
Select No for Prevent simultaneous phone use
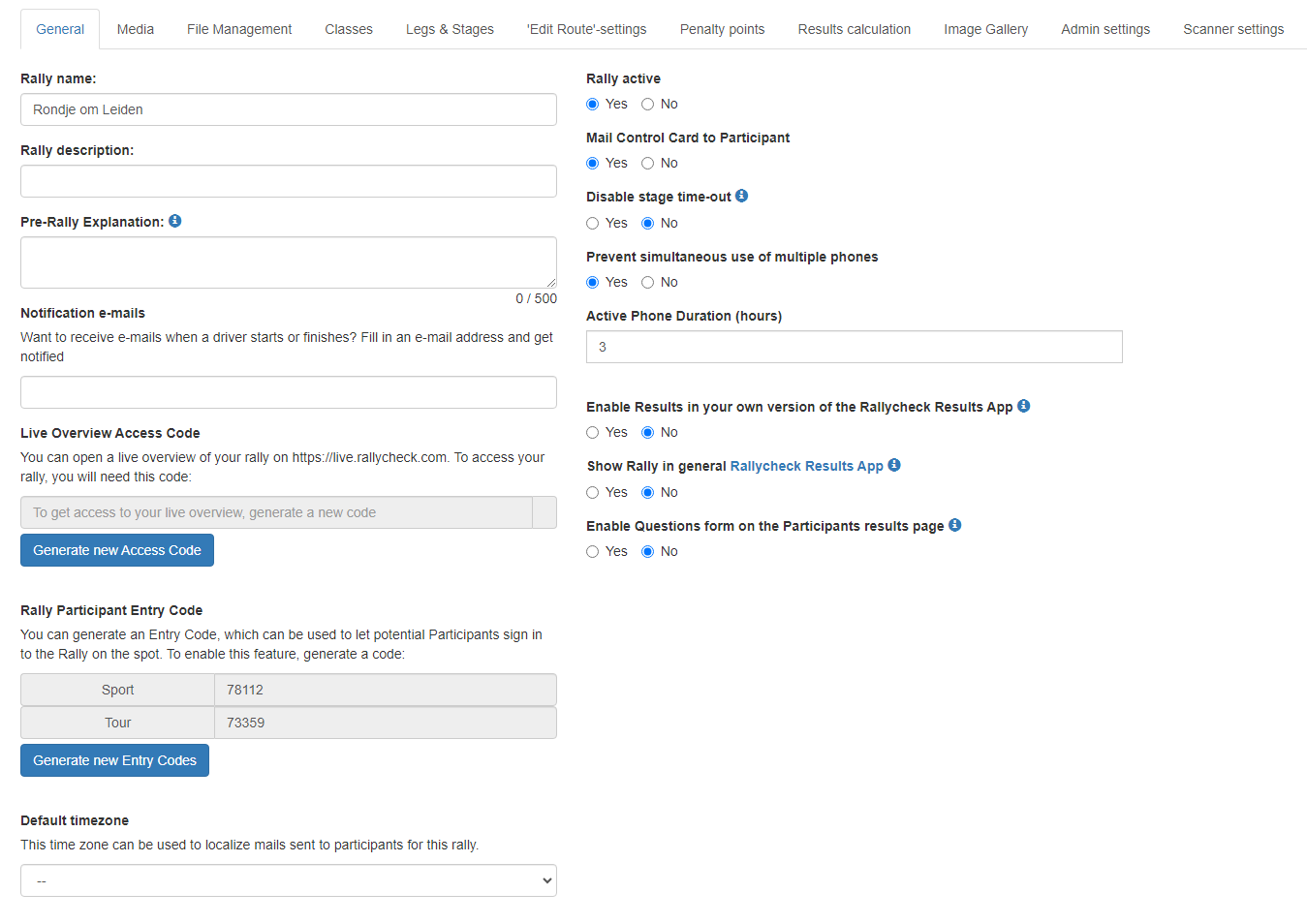point(648,283)
